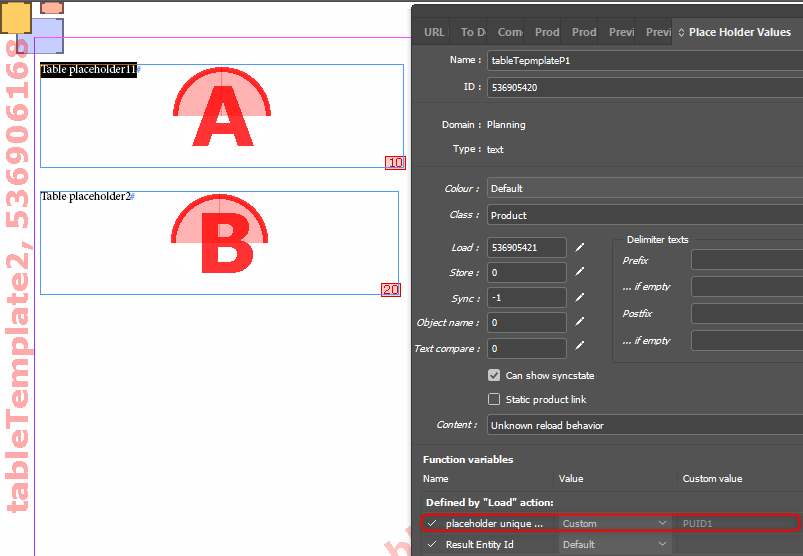Click the Table placeholder11 text

[x=87, y=70]
